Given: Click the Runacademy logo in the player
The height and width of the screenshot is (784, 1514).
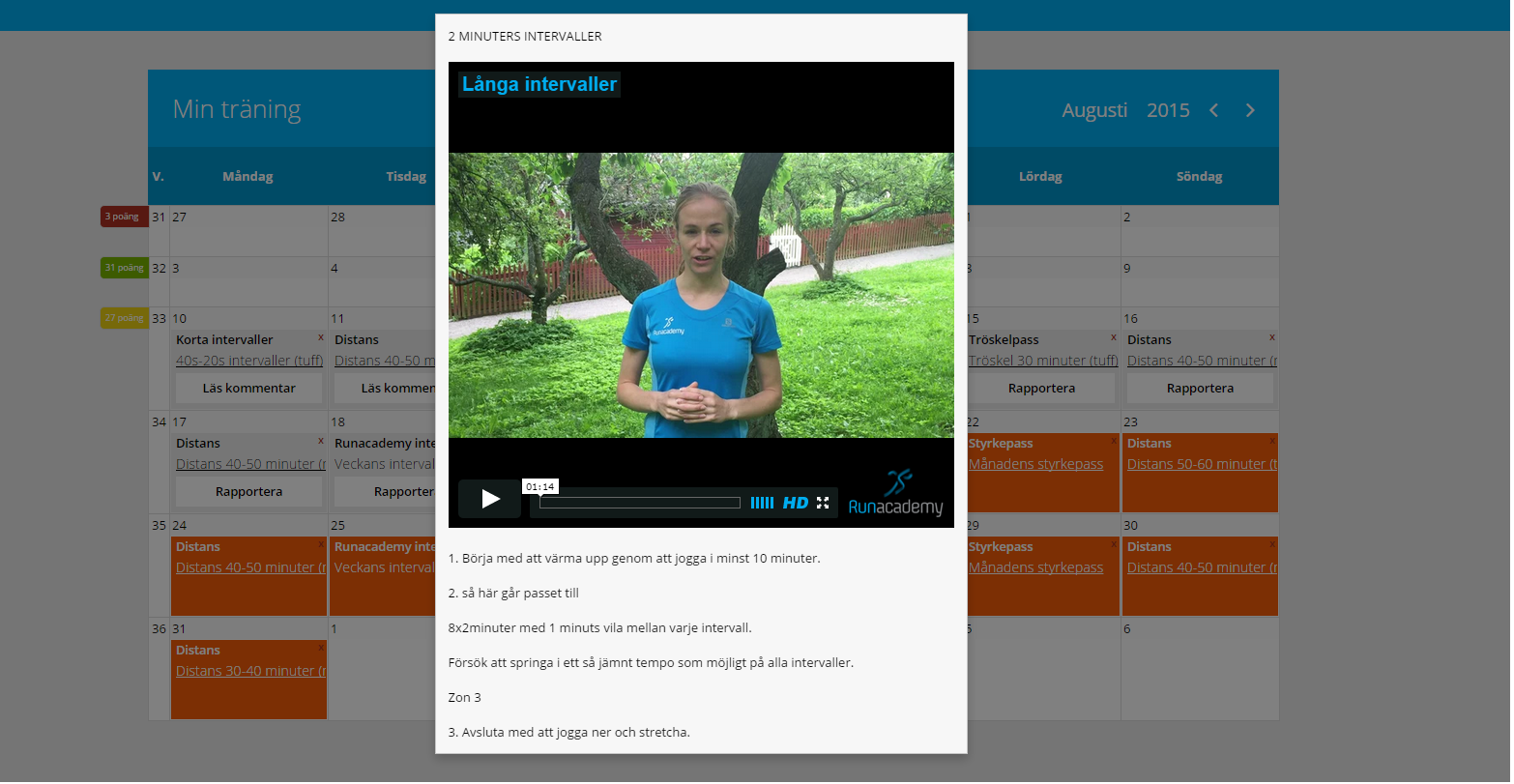Looking at the screenshot, I should (895, 494).
